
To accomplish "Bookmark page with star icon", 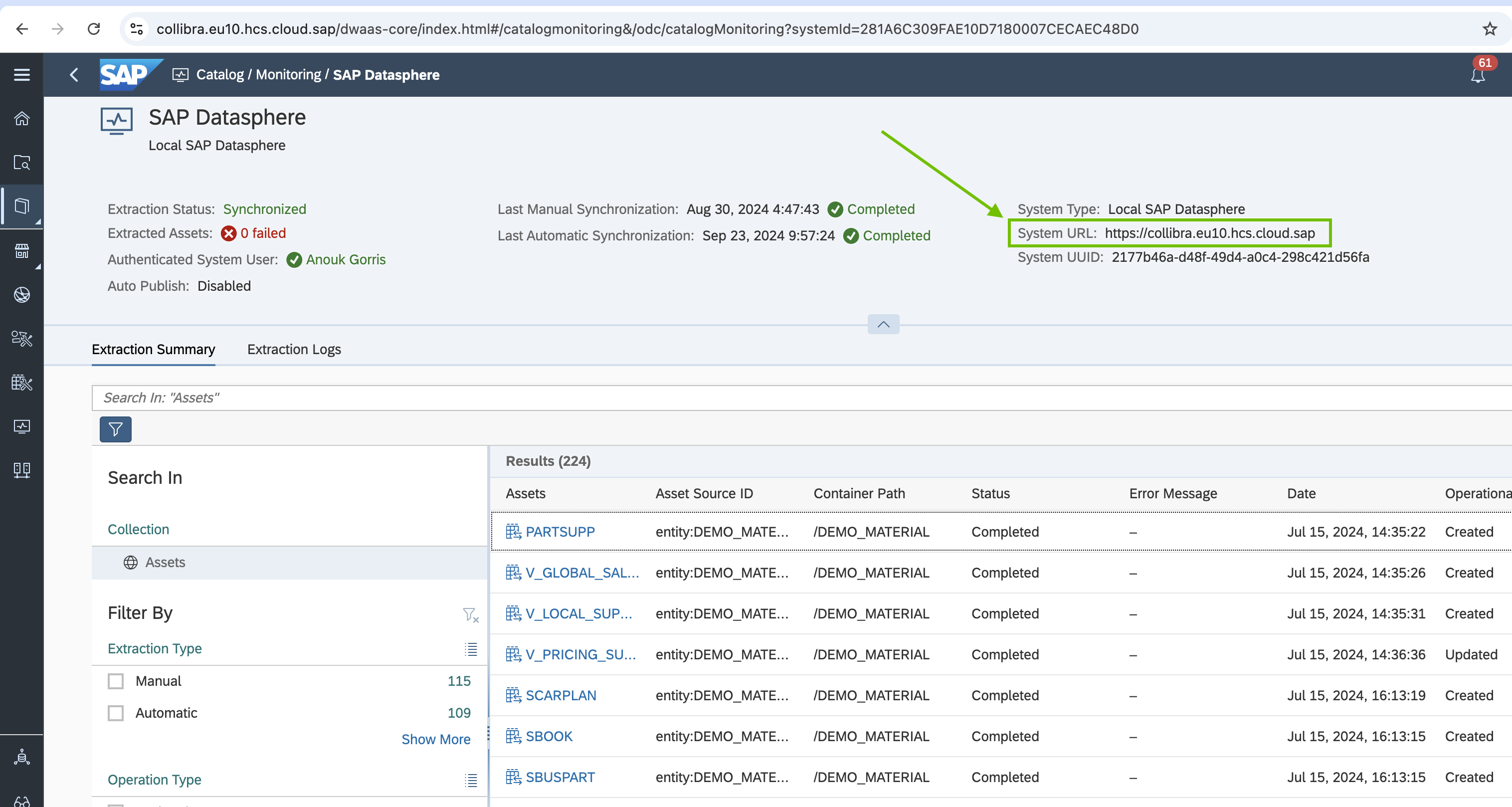I will [x=1489, y=29].
